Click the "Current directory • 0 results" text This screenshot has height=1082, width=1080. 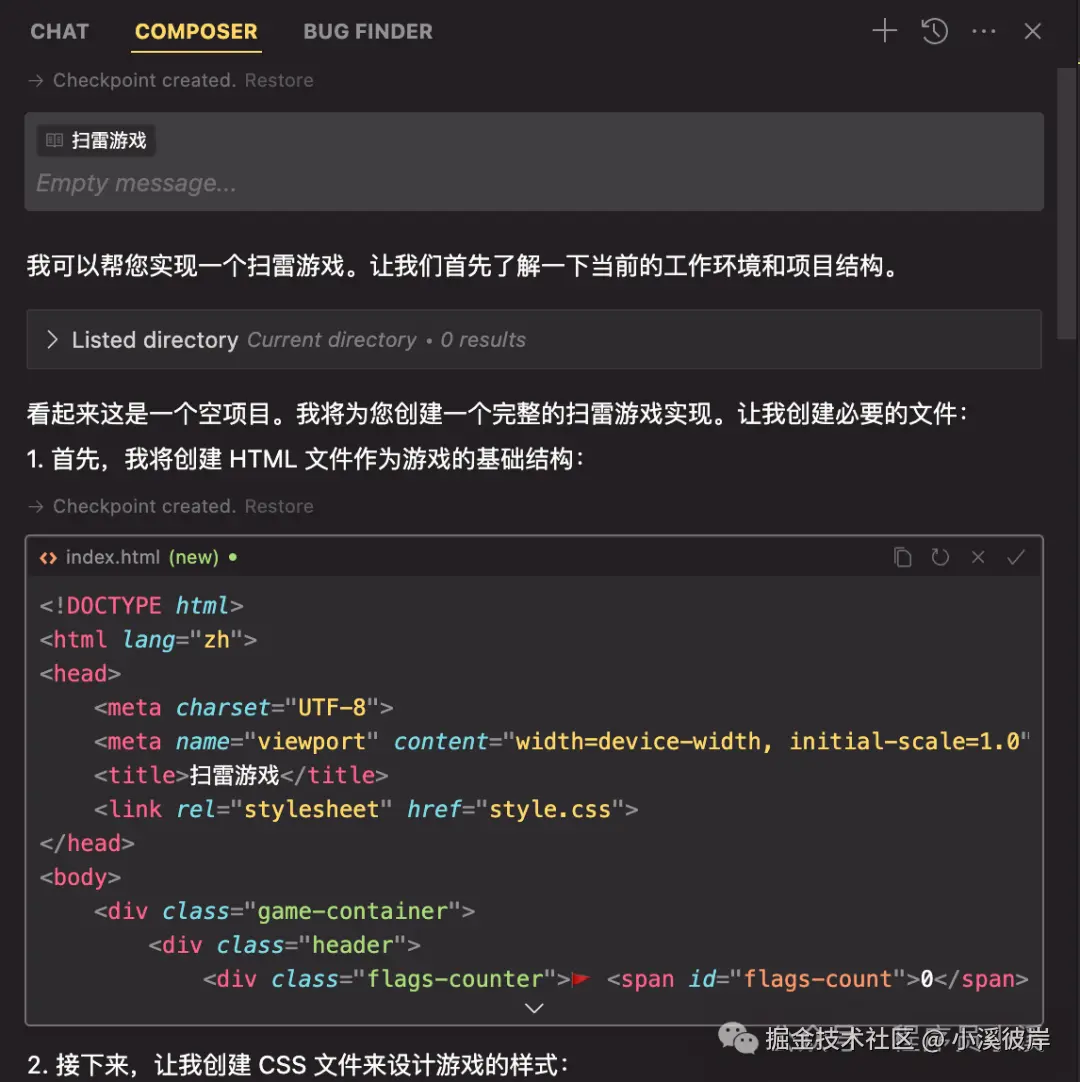point(386,340)
